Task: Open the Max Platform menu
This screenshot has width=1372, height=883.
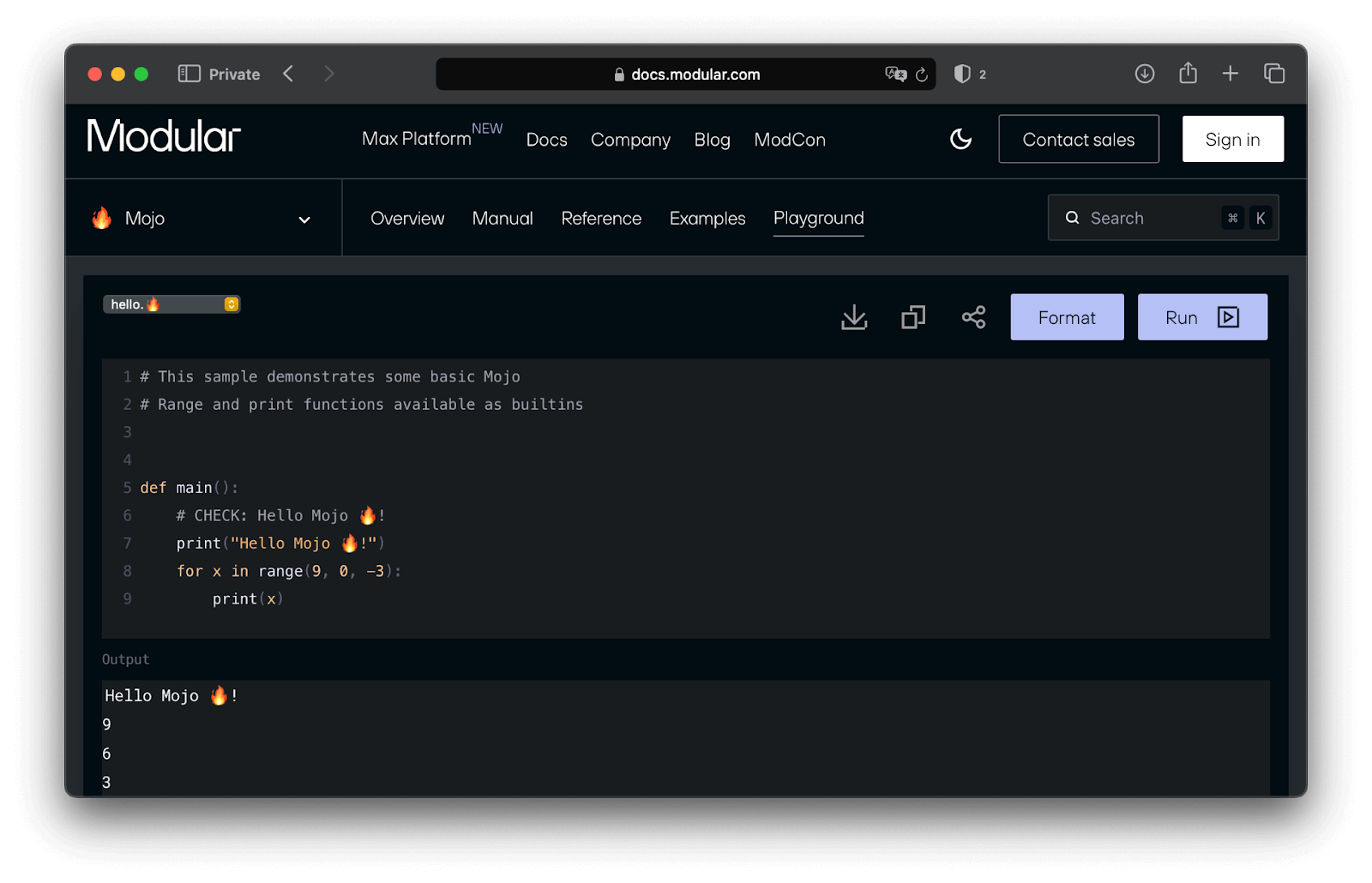Action: click(x=415, y=139)
